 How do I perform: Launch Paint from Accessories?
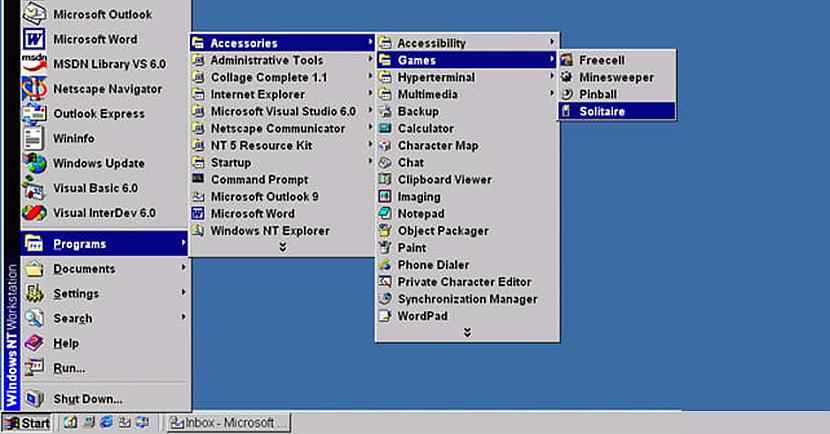(x=467, y=248)
